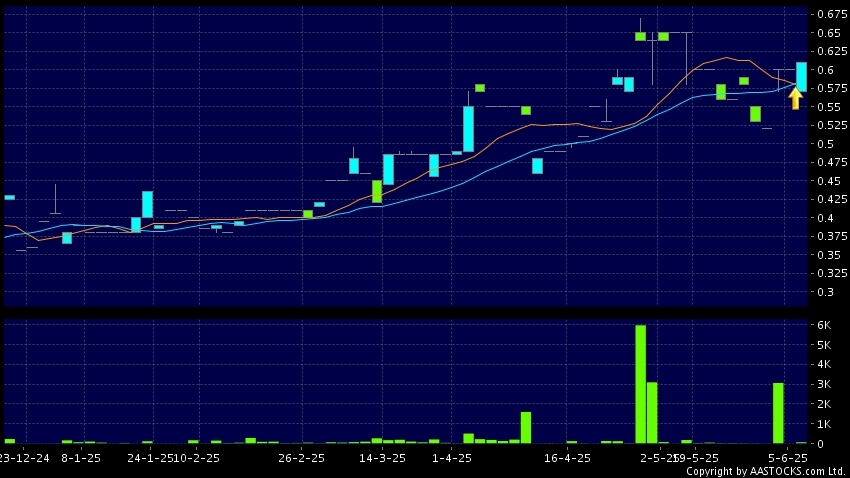
Task: Click the 0.525 price axis label
Action: [832, 125]
